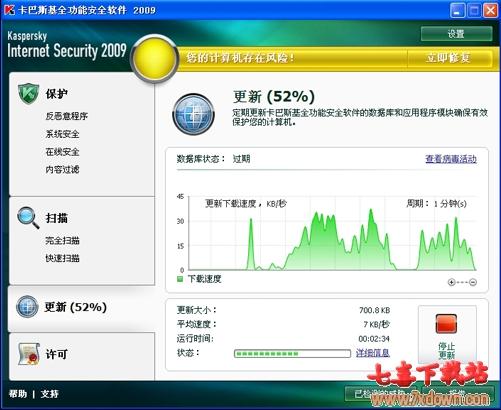Click the magnifying glass Scan icon
The height and width of the screenshot is (410, 501).
(28, 218)
